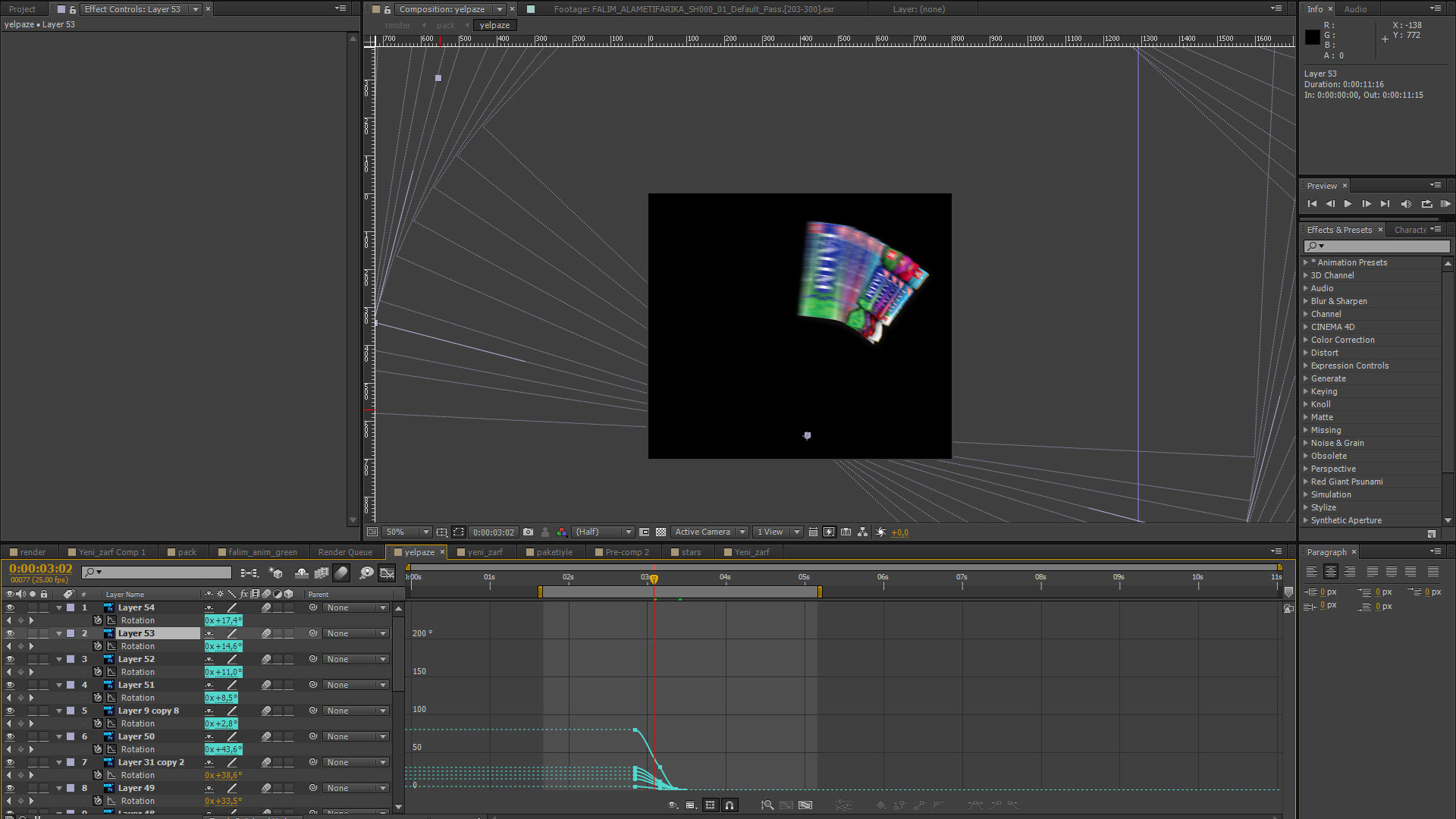Toggle the transparency grid button

click(661, 532)
